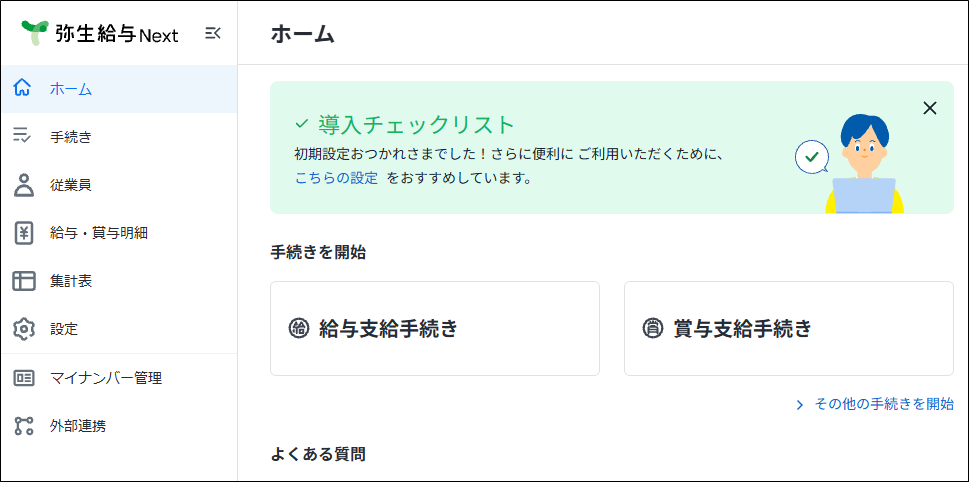This screenshot has height=482, width=969.
Task: Start the 賞与支給手続き card
Action: click(x=788, y=328)
